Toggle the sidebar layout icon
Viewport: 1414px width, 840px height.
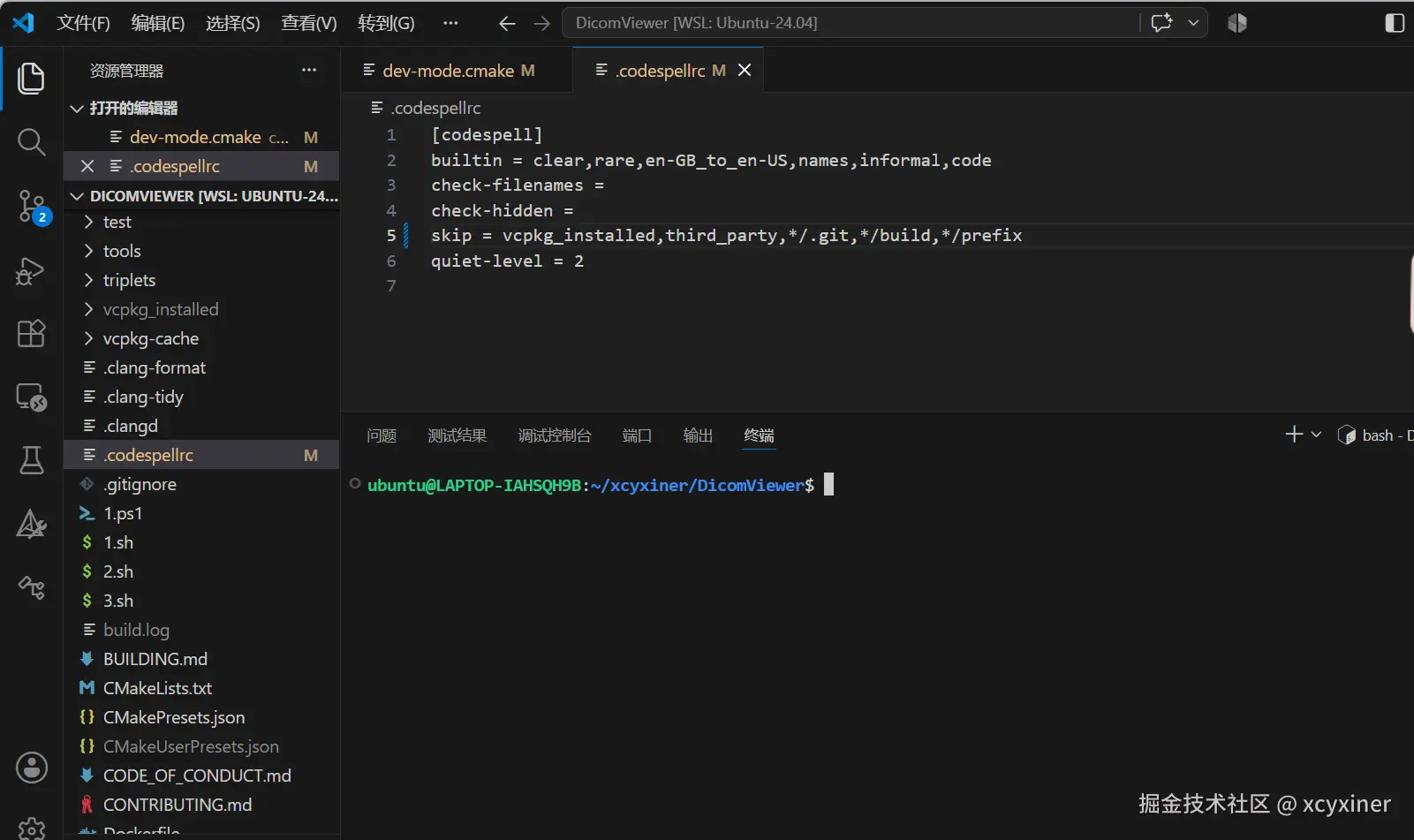pyautogui.click(x=1395, y=23)
